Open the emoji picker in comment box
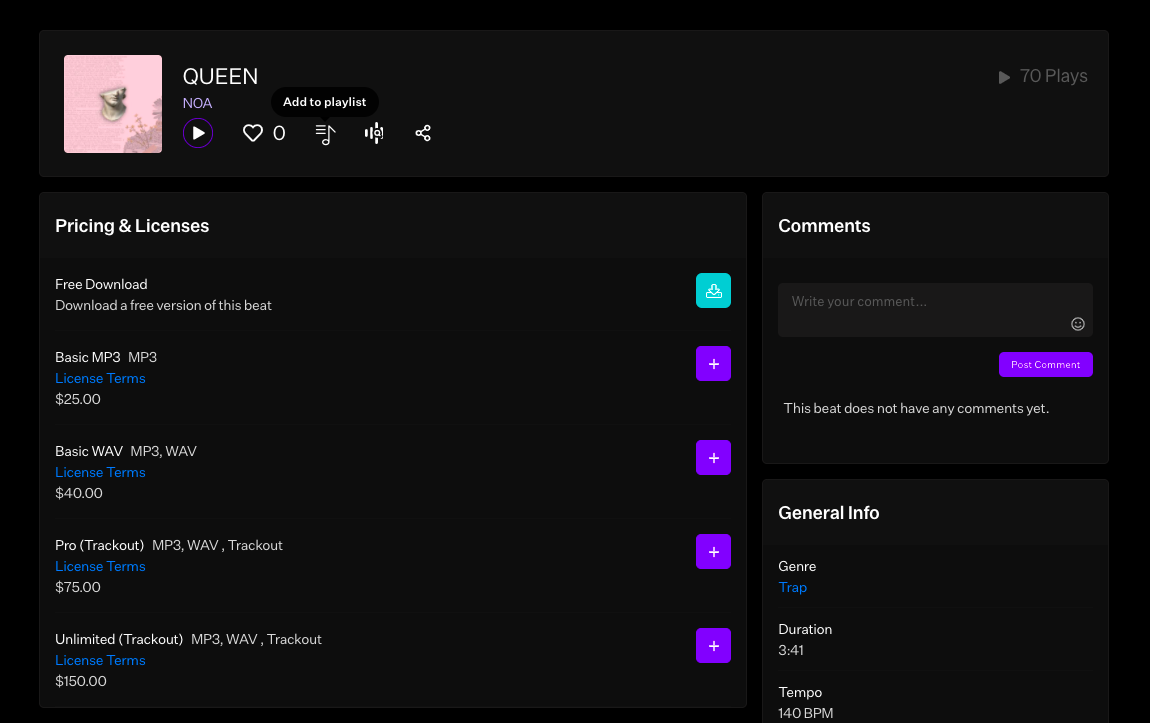Screen dimensions: 1150x723 click(1077, 324)
